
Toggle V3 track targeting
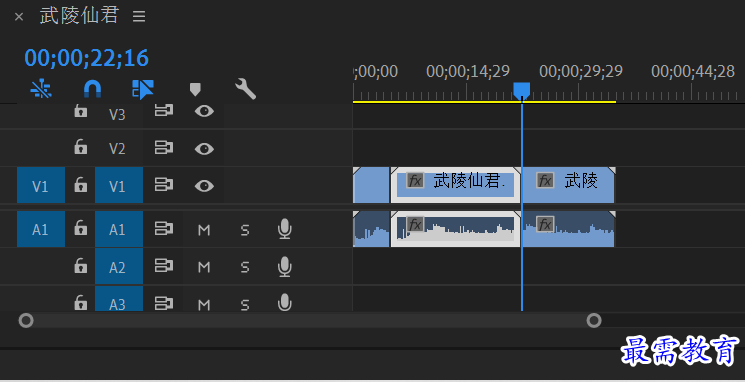click(x=117, y=114)
